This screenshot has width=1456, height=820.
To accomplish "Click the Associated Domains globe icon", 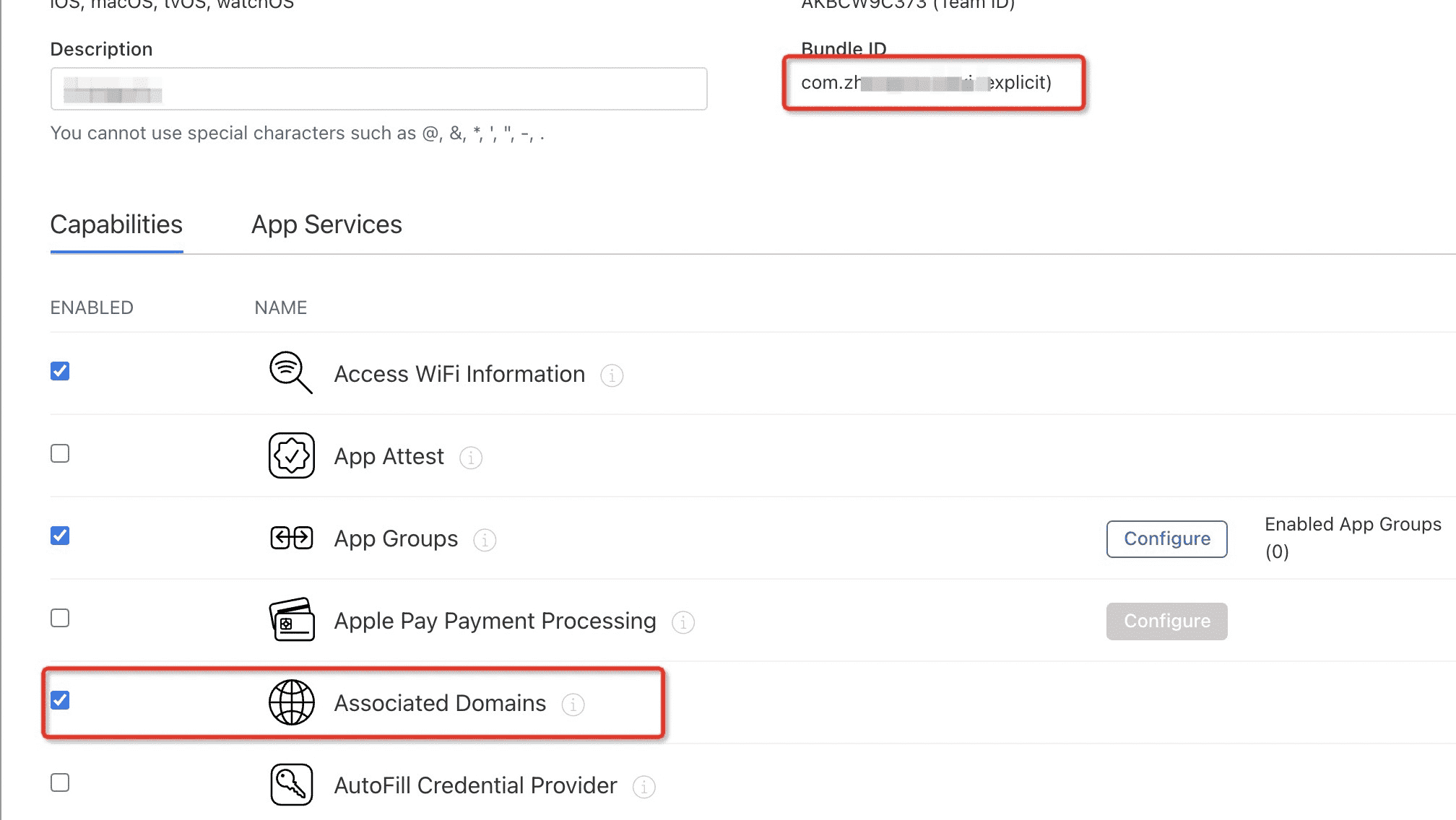I will coord(290,702).
